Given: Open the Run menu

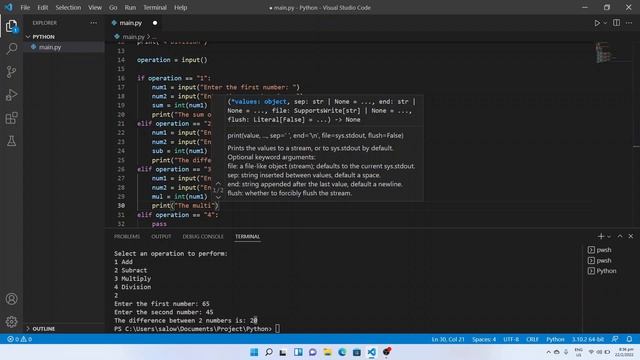Looking at the screenshot, I should [130, 7].
